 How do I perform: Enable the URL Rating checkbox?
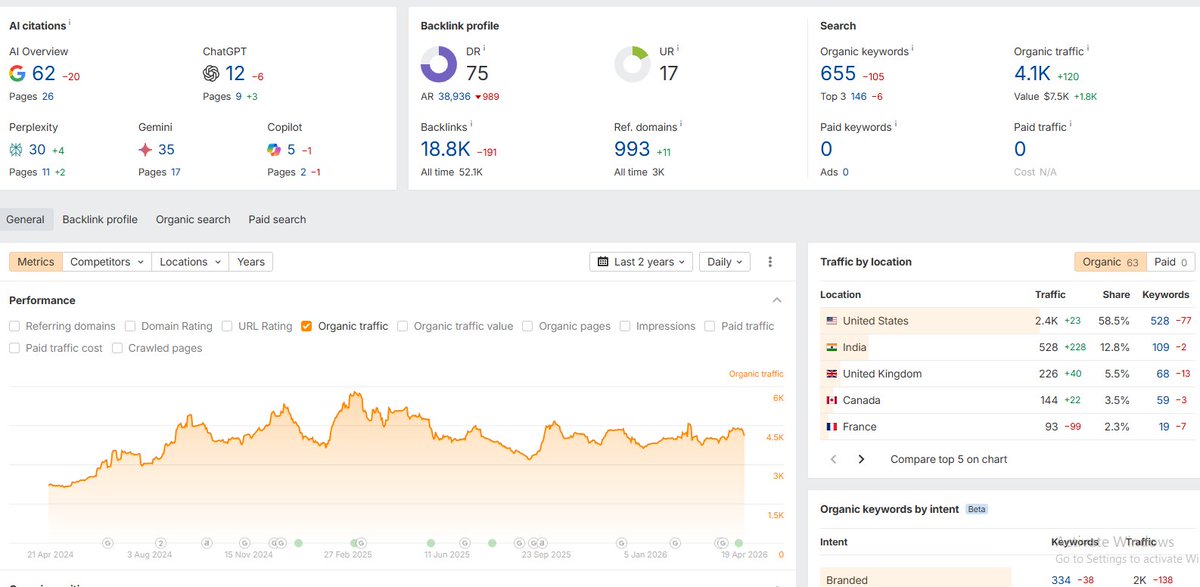[x=227, y=326]
